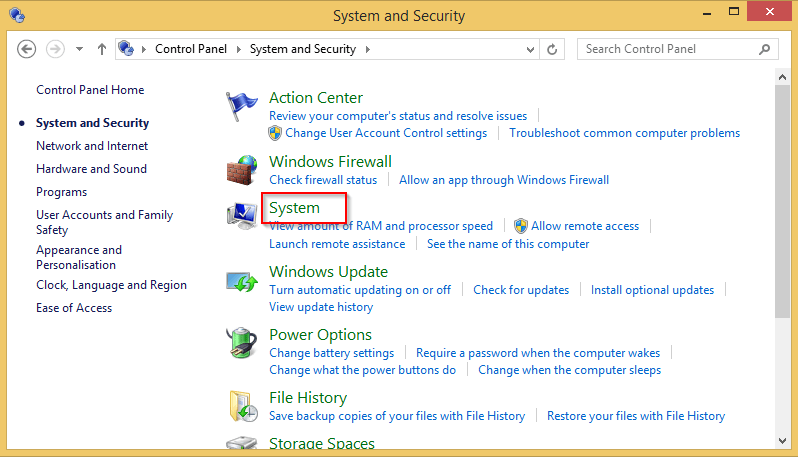Open the Windows Firewall brick wall icon

[x=241, y=169]
